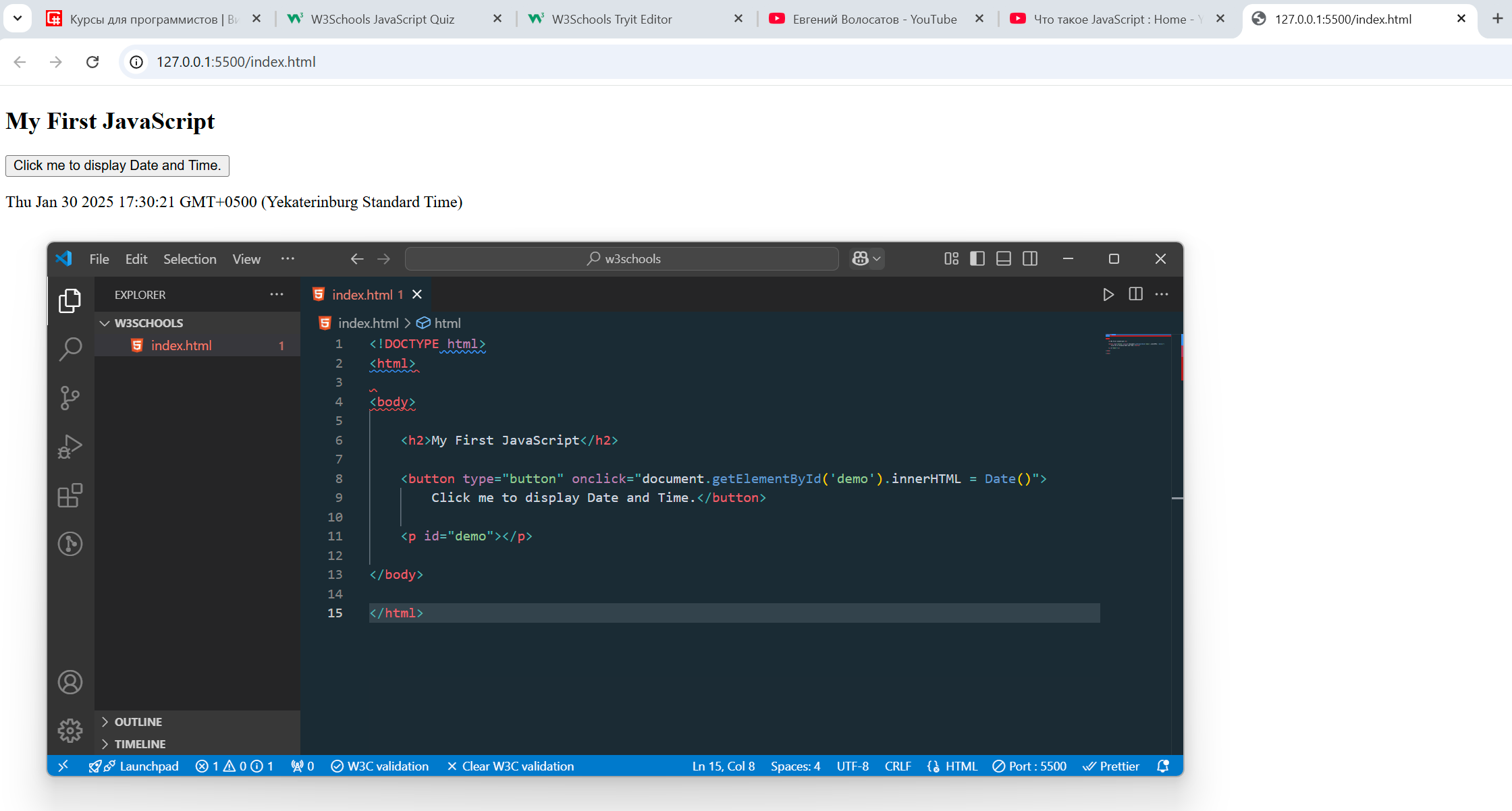Open the Git Graph icon in the activity bar
Screen dimensions: 1512x811
70,544
